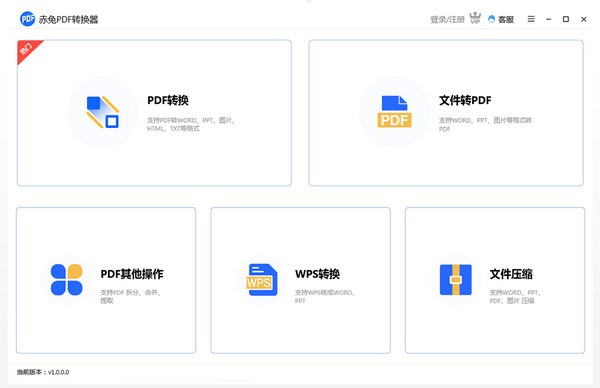
Task: Click description 支持PDF 拆分、合并、提取
Action: [x=131, y=297]
